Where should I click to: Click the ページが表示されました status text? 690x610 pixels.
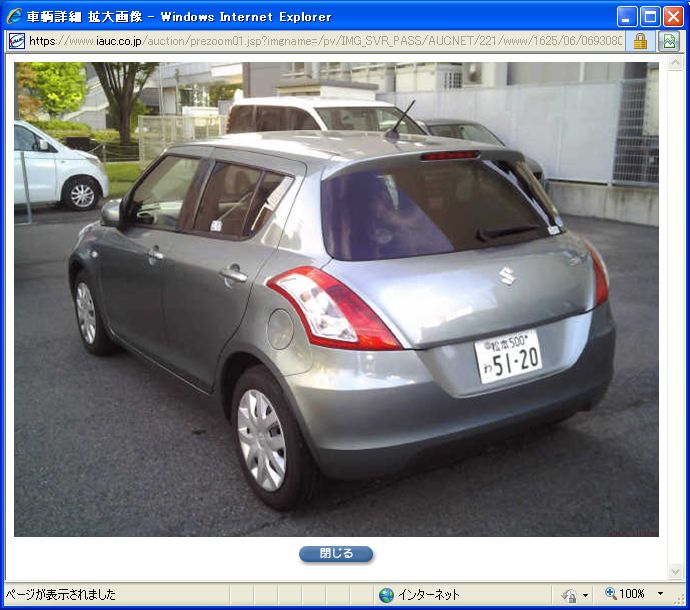click(61, 595)
